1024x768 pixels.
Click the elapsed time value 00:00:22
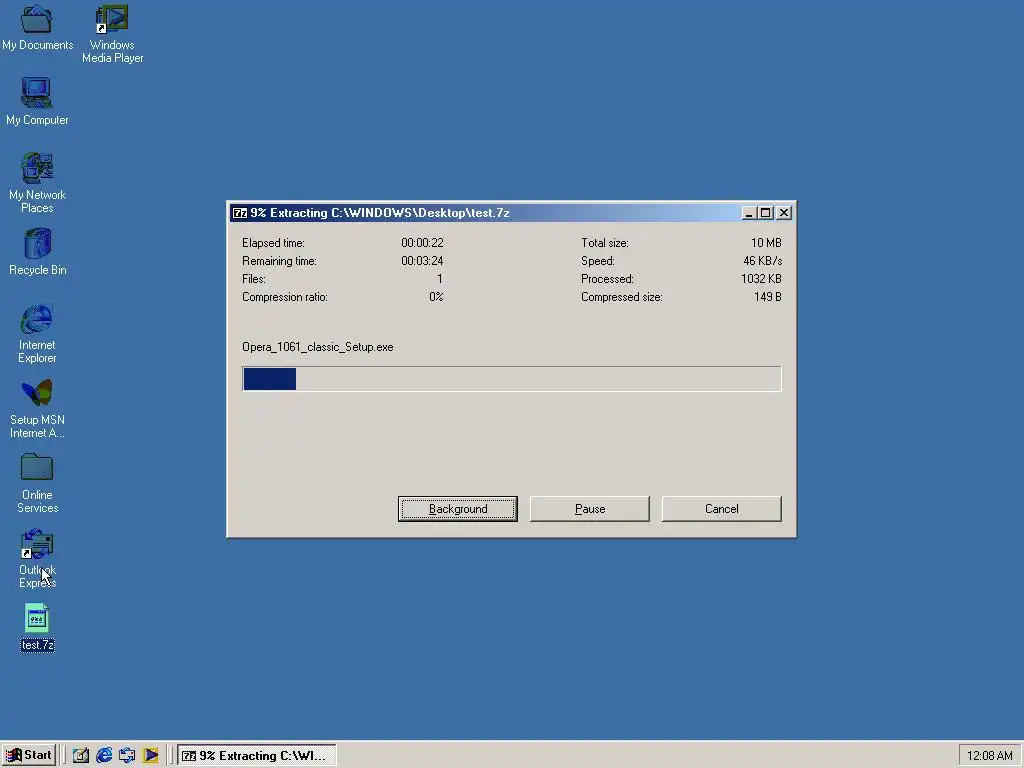click(422, 242)
